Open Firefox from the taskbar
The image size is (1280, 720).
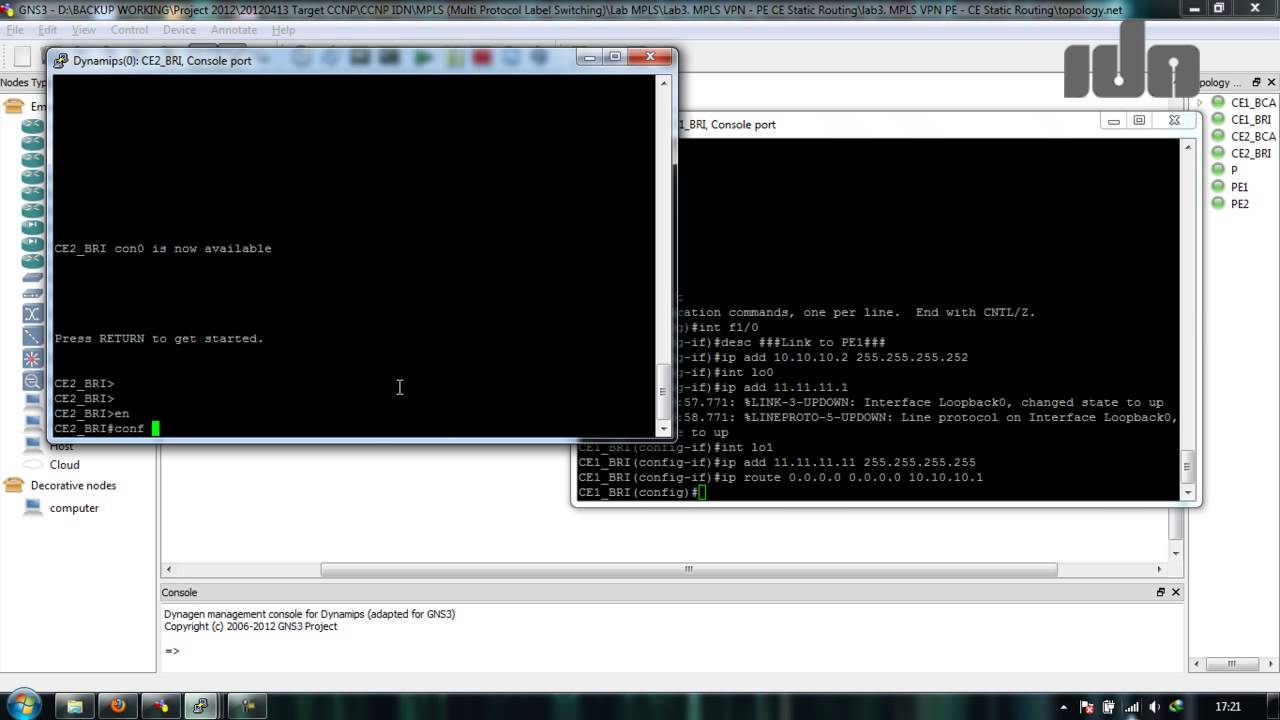[117, 706]
